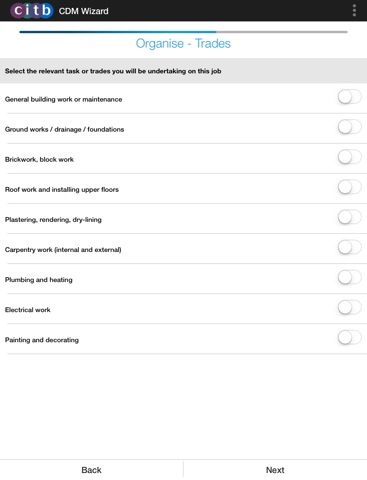The image size is (367, 480).
Task: Select the CDM Wizard title text
Action: [83, 11]
